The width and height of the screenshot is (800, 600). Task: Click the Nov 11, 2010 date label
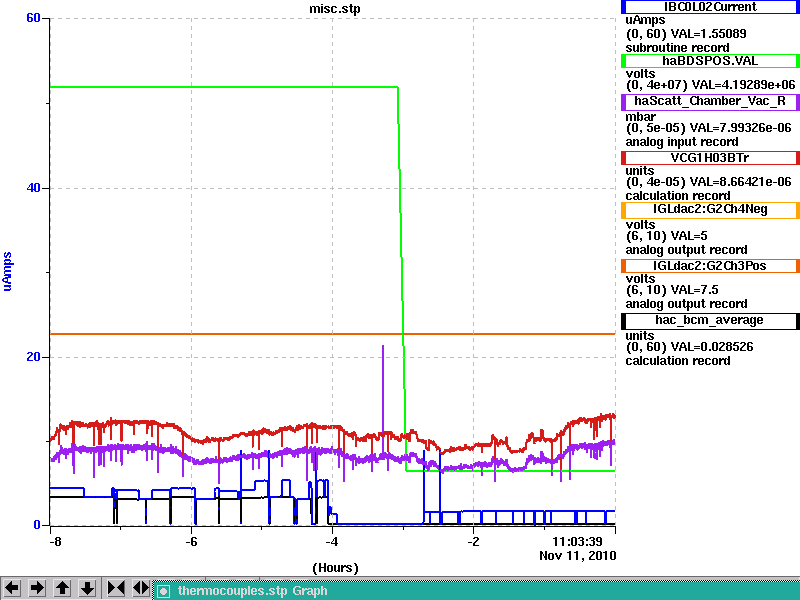(x=578, y=556)
